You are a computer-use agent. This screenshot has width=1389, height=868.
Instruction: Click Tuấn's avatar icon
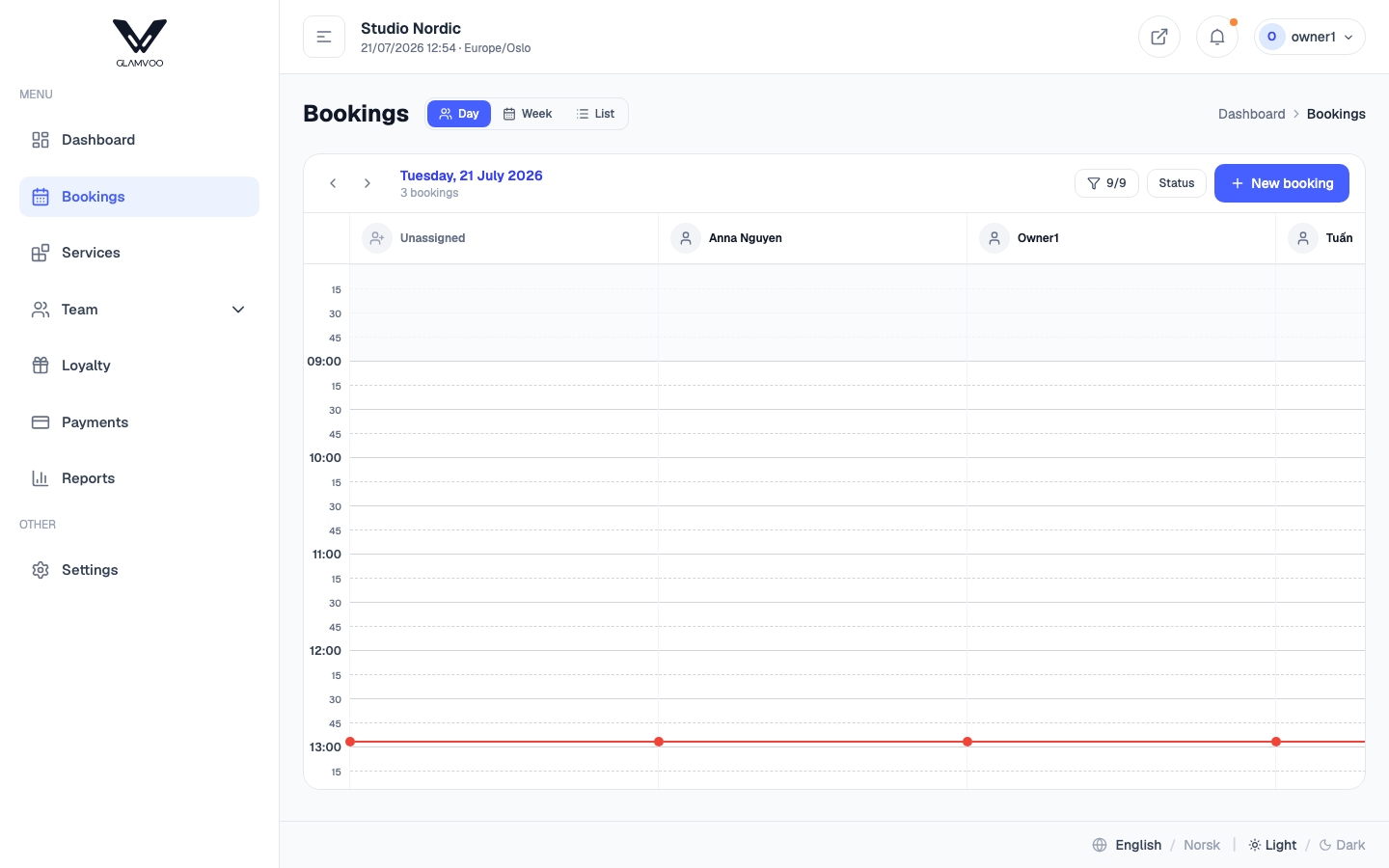[1303, 238]
